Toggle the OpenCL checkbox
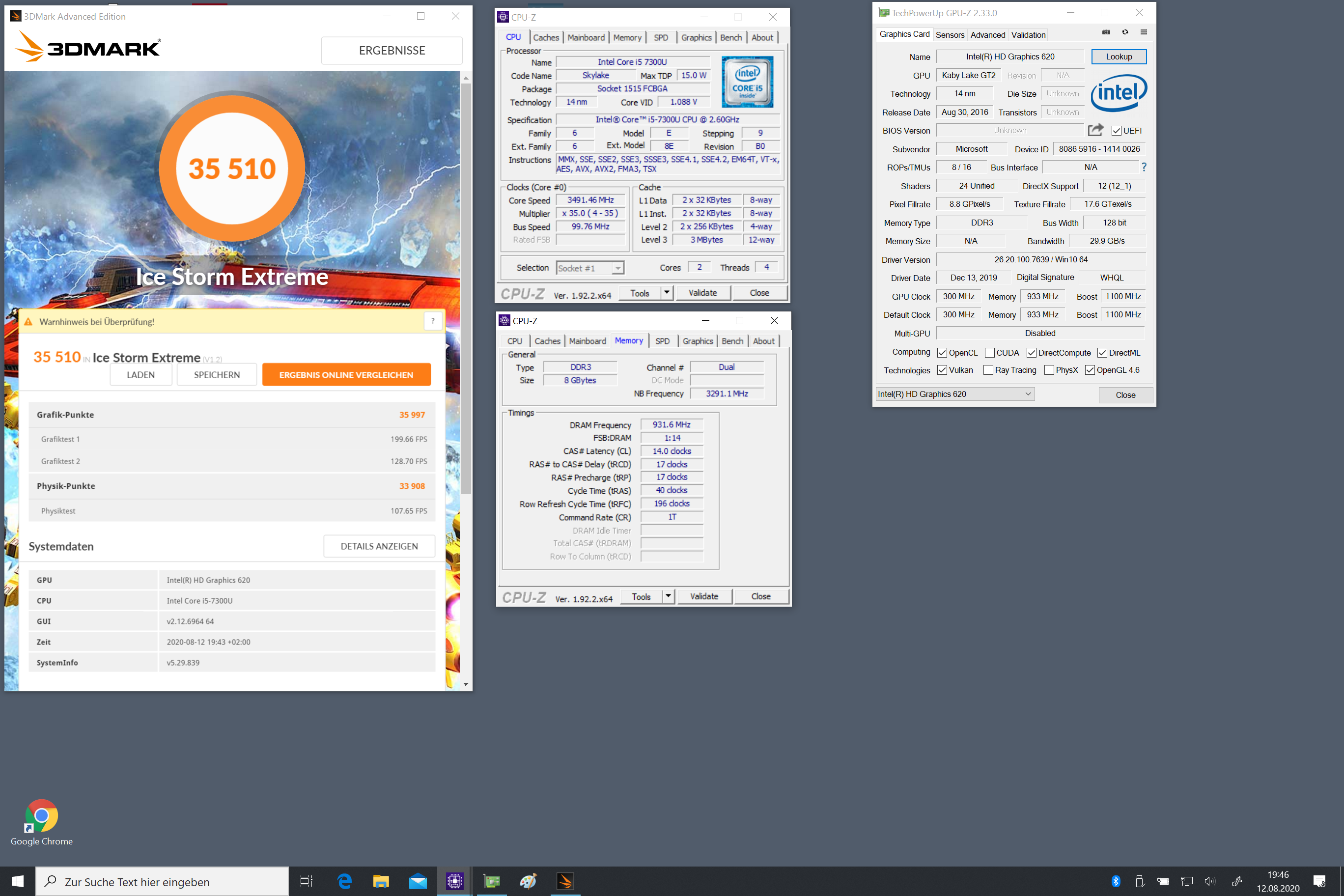 pos(942,353)
